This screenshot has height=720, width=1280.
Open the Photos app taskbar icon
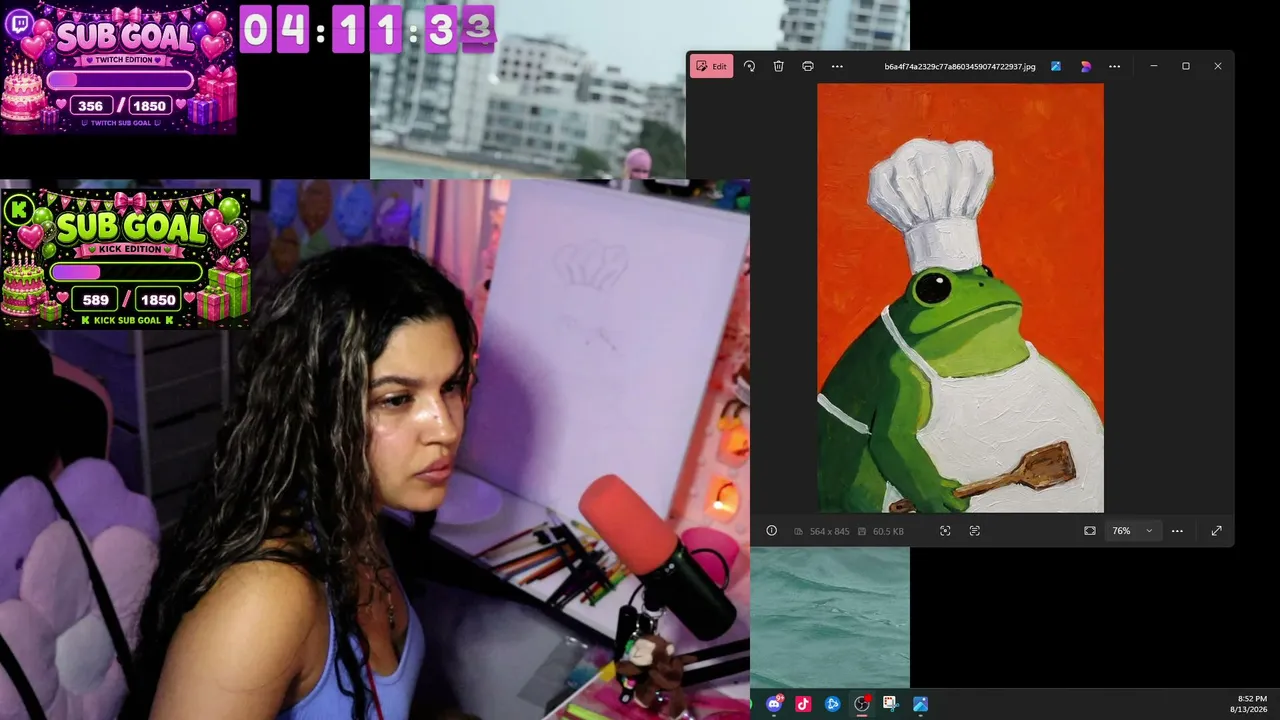[x=920, y=704]
